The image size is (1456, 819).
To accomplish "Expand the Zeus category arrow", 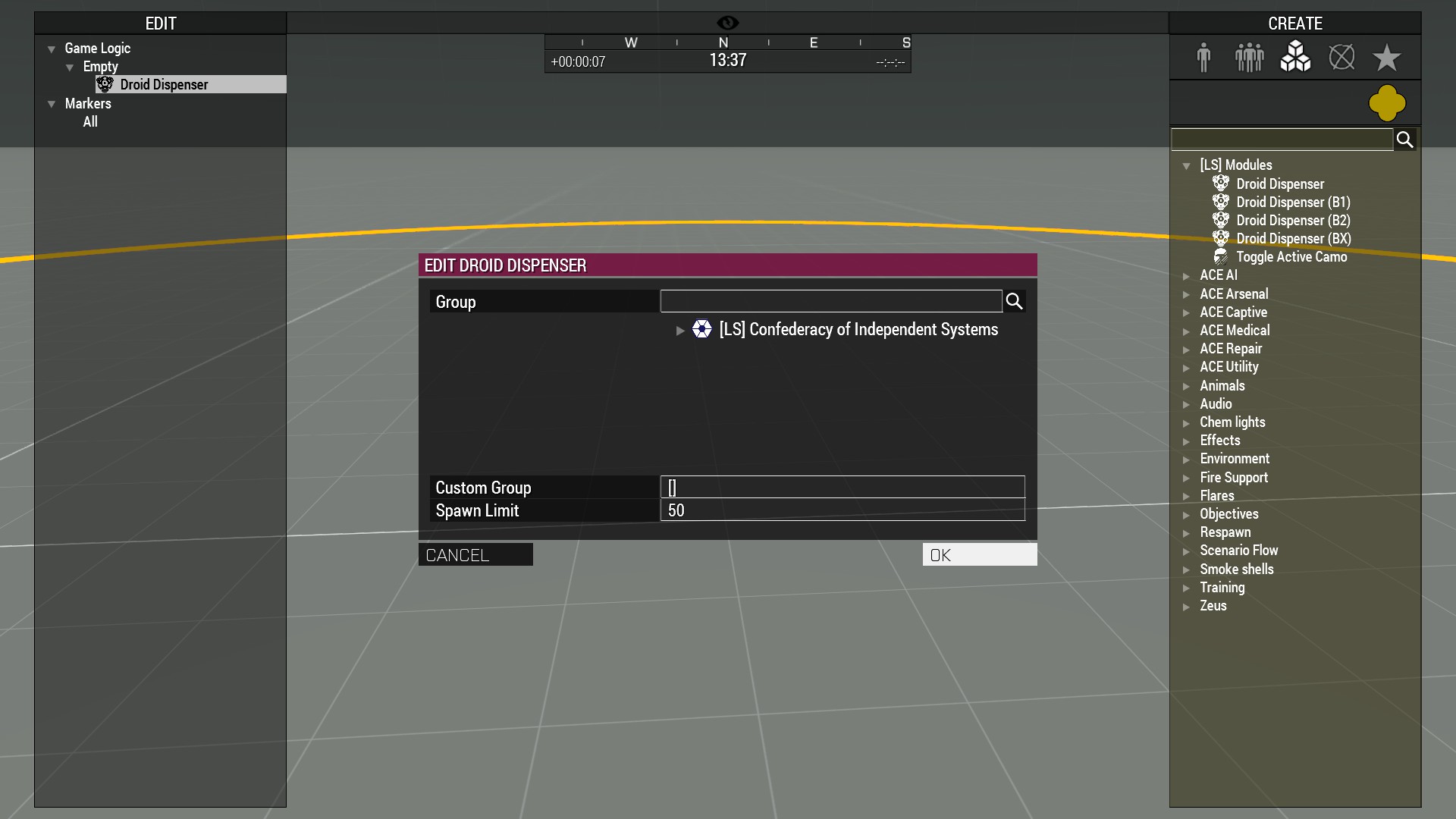I will point(1186,607).
